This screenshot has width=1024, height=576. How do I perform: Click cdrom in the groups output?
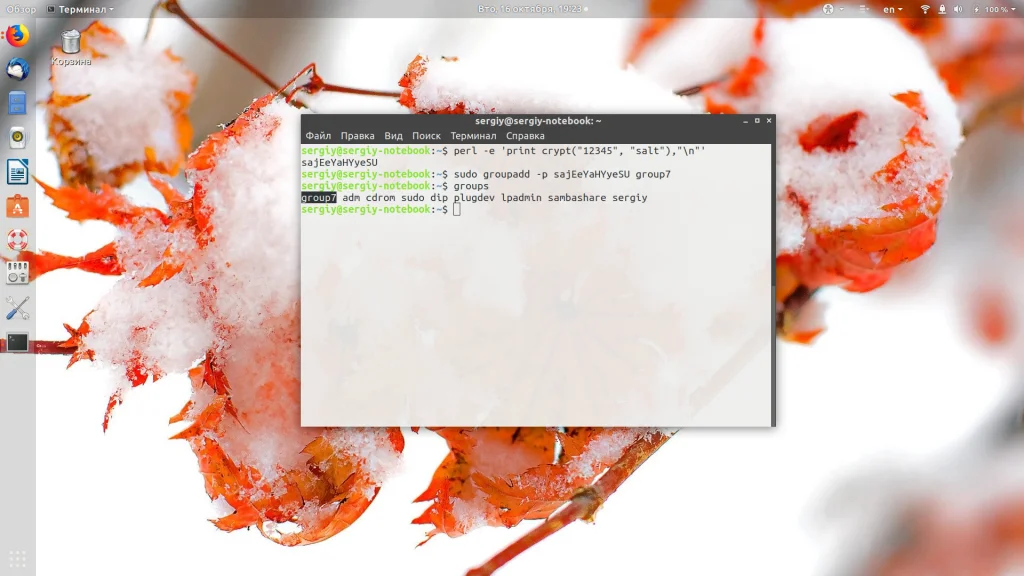(380, 198)
